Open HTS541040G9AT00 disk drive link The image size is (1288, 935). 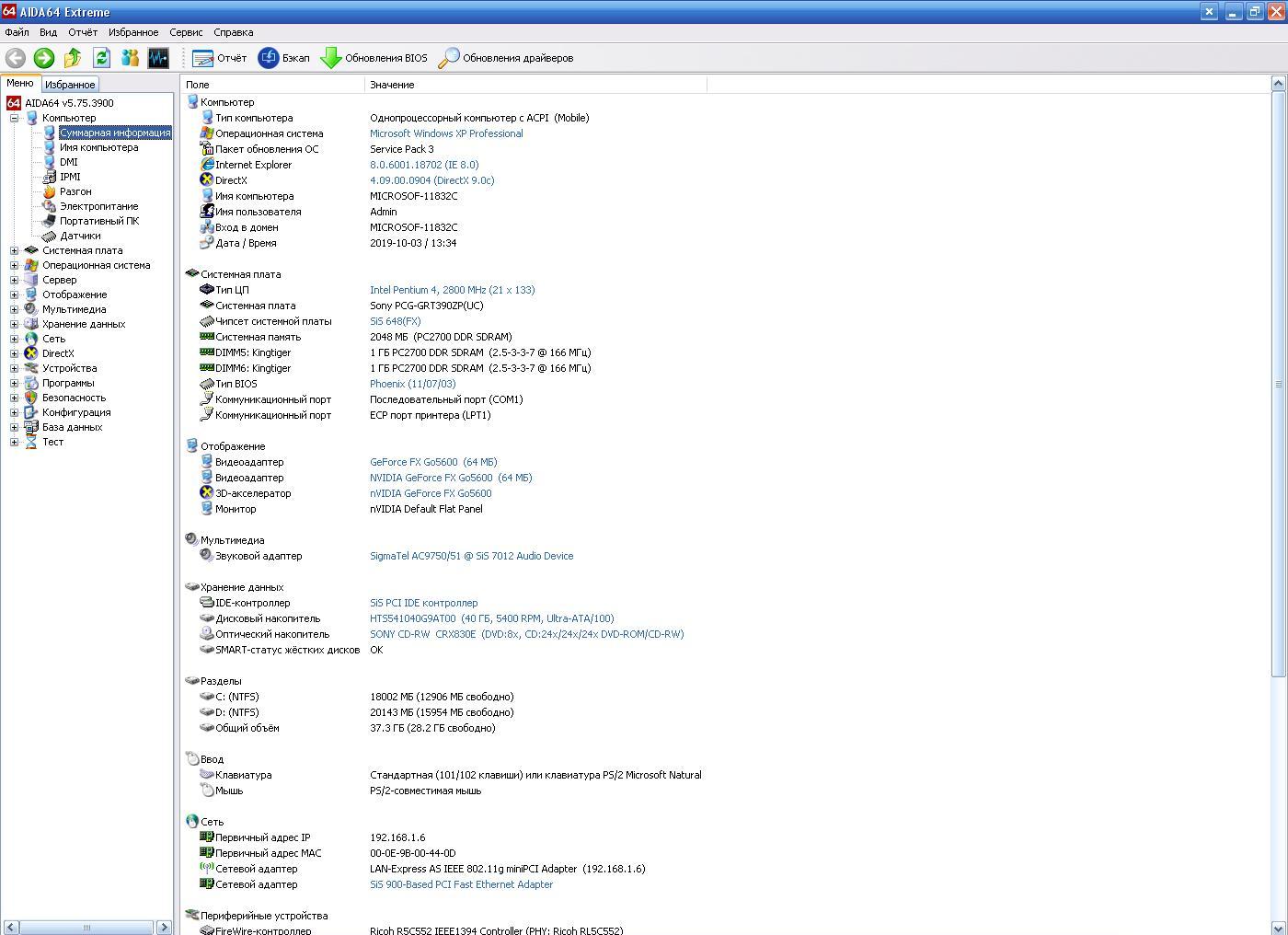tap(491, 618)
